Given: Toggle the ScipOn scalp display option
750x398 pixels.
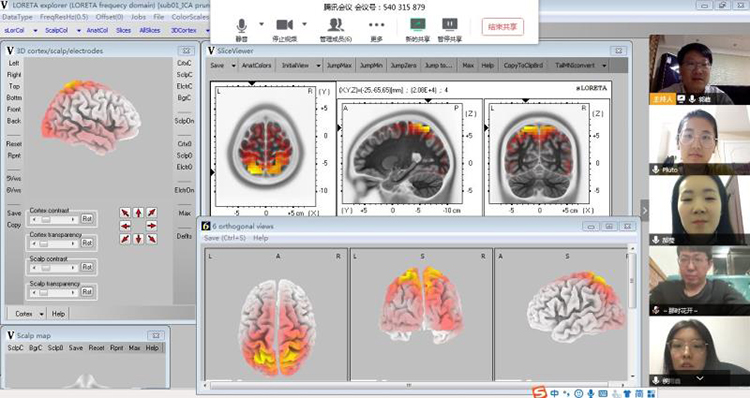Looking at the screenshot, I should click(185, 121).
